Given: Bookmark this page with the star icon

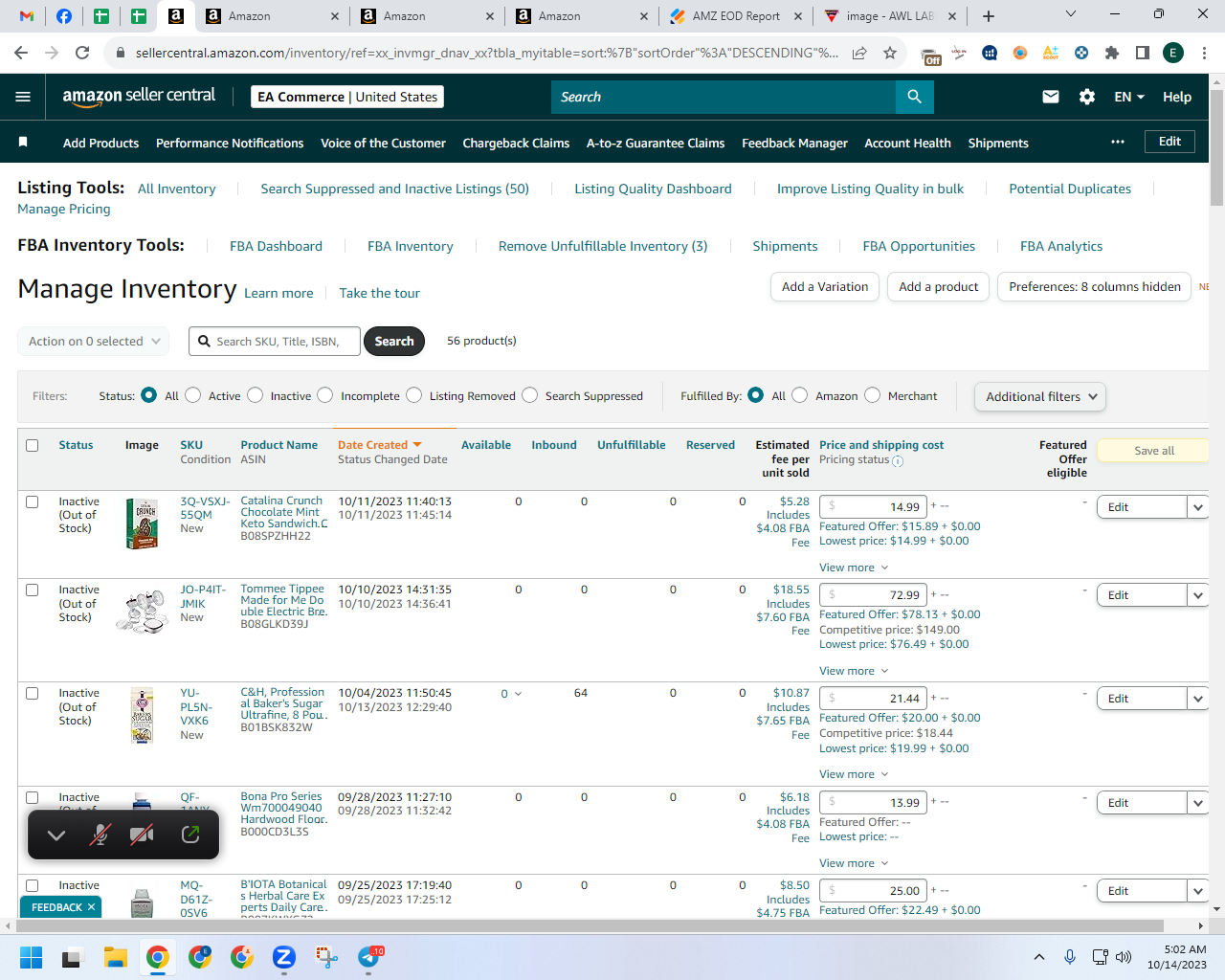Looking at the screenshot, I should click(x=890, y=53).
